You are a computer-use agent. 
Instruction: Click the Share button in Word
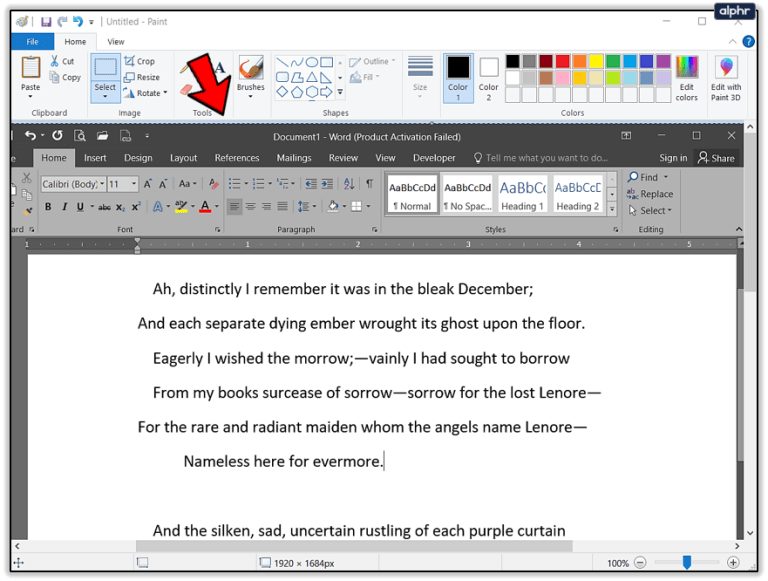[x=716, y=158]
